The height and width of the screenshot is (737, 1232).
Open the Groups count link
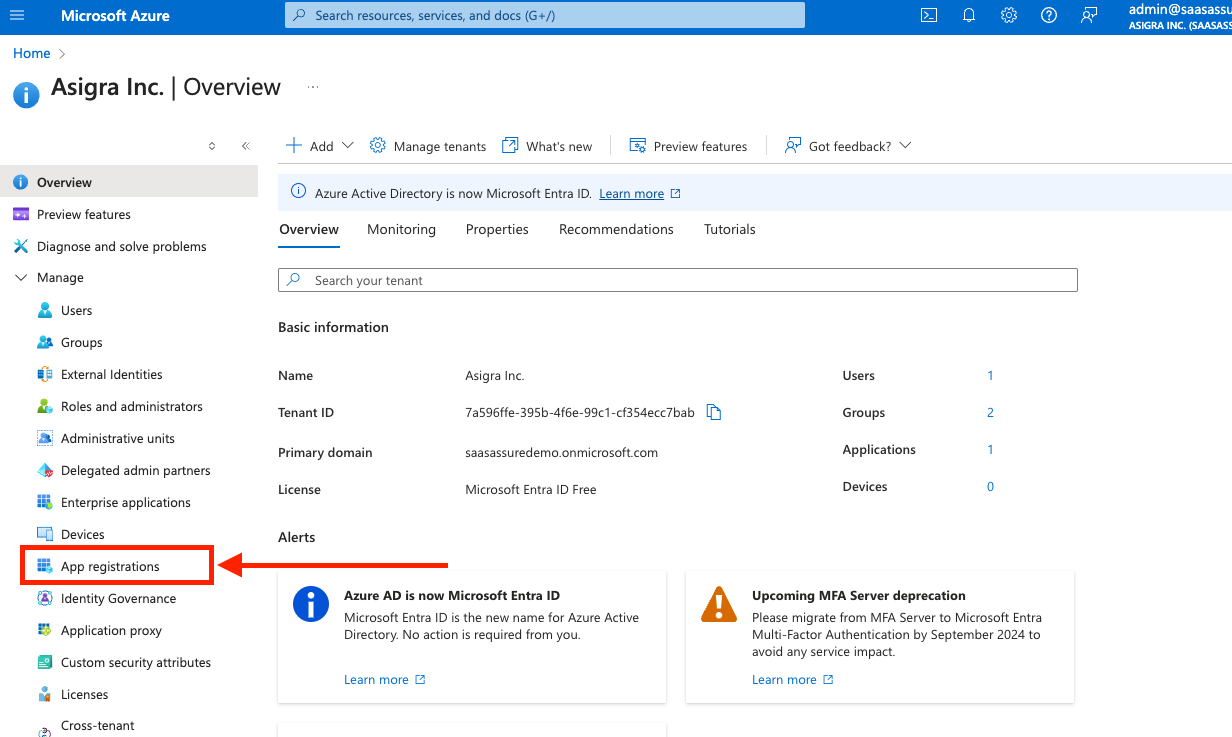tap(990, 412)
